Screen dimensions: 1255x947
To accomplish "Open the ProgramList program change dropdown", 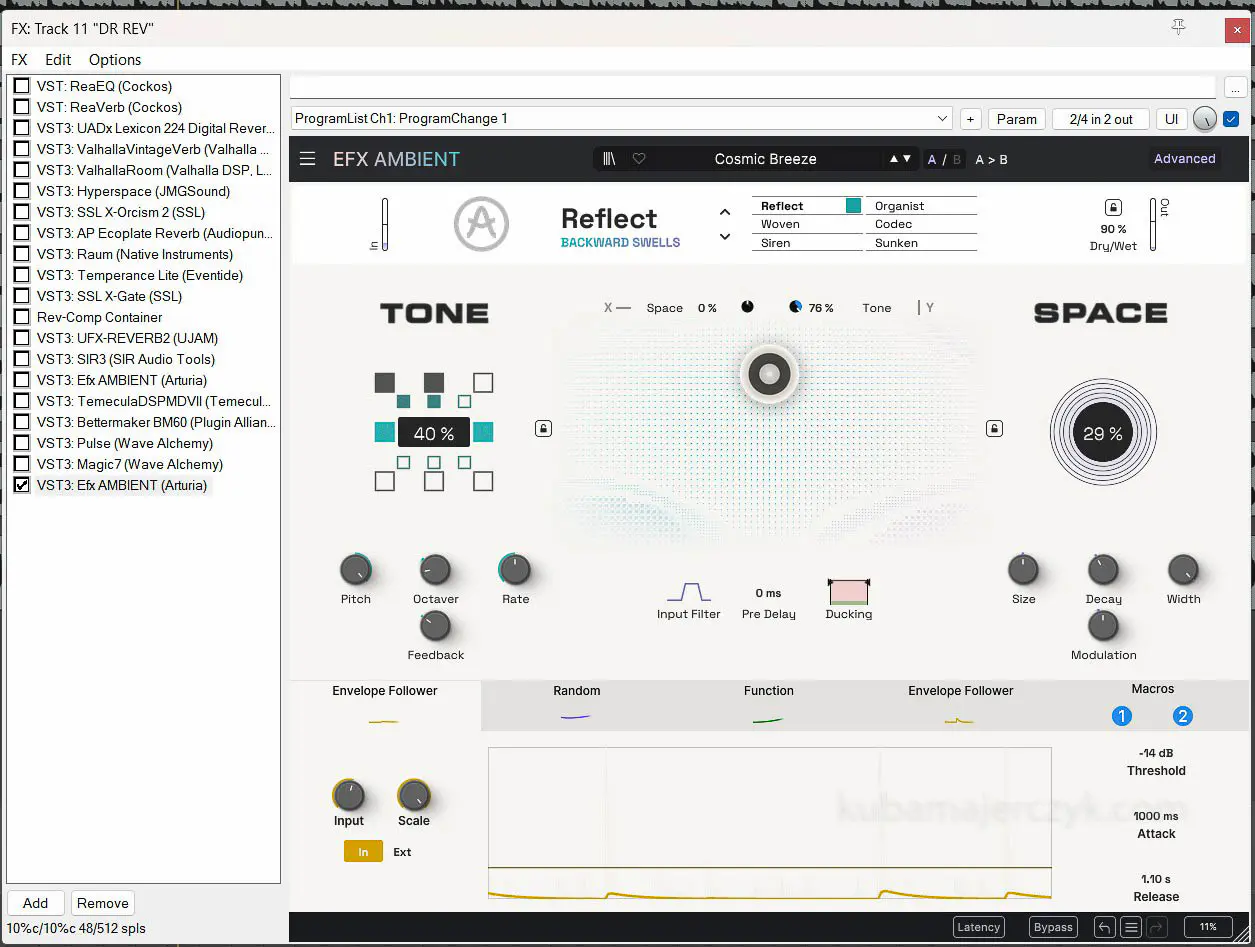I will tap(621, 119).
